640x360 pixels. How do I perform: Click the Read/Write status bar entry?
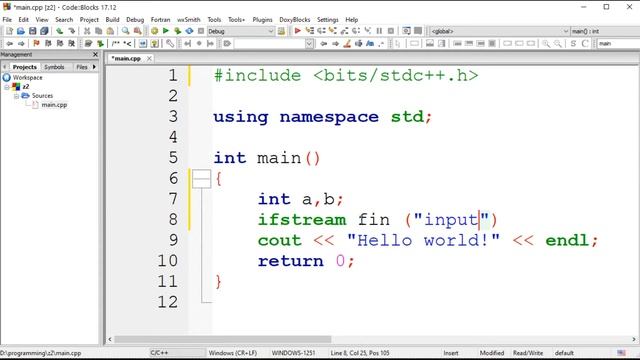[x=528, y=353]
